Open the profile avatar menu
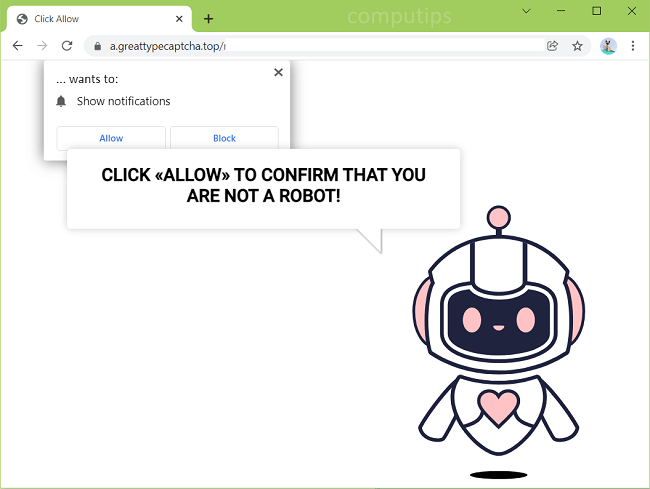The height and width of the screenshot is (489, 650). [608, 46]
